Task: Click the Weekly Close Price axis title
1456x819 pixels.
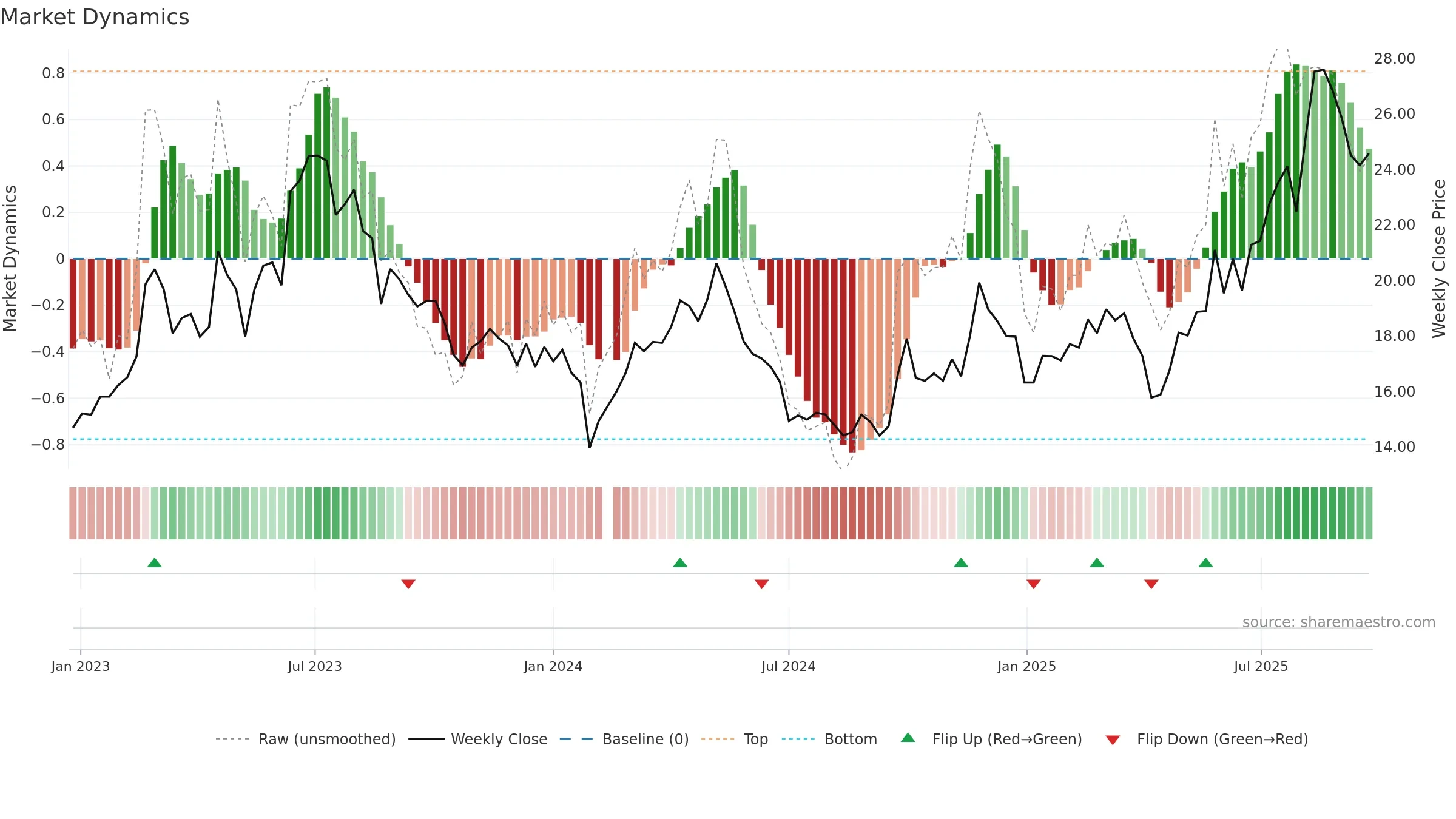Action: coord(1439,258)
